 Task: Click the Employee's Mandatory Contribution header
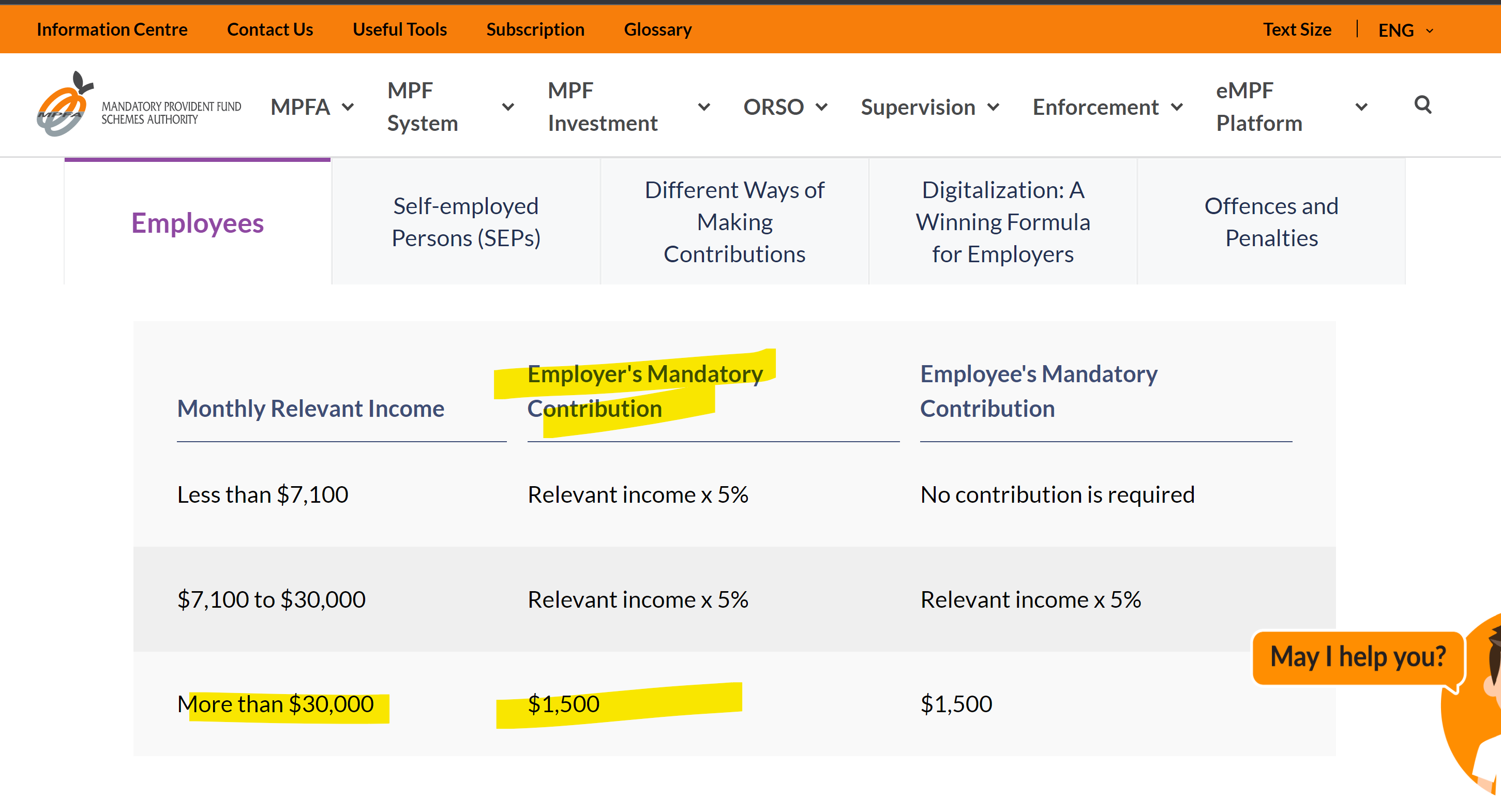pos(1039,391)
